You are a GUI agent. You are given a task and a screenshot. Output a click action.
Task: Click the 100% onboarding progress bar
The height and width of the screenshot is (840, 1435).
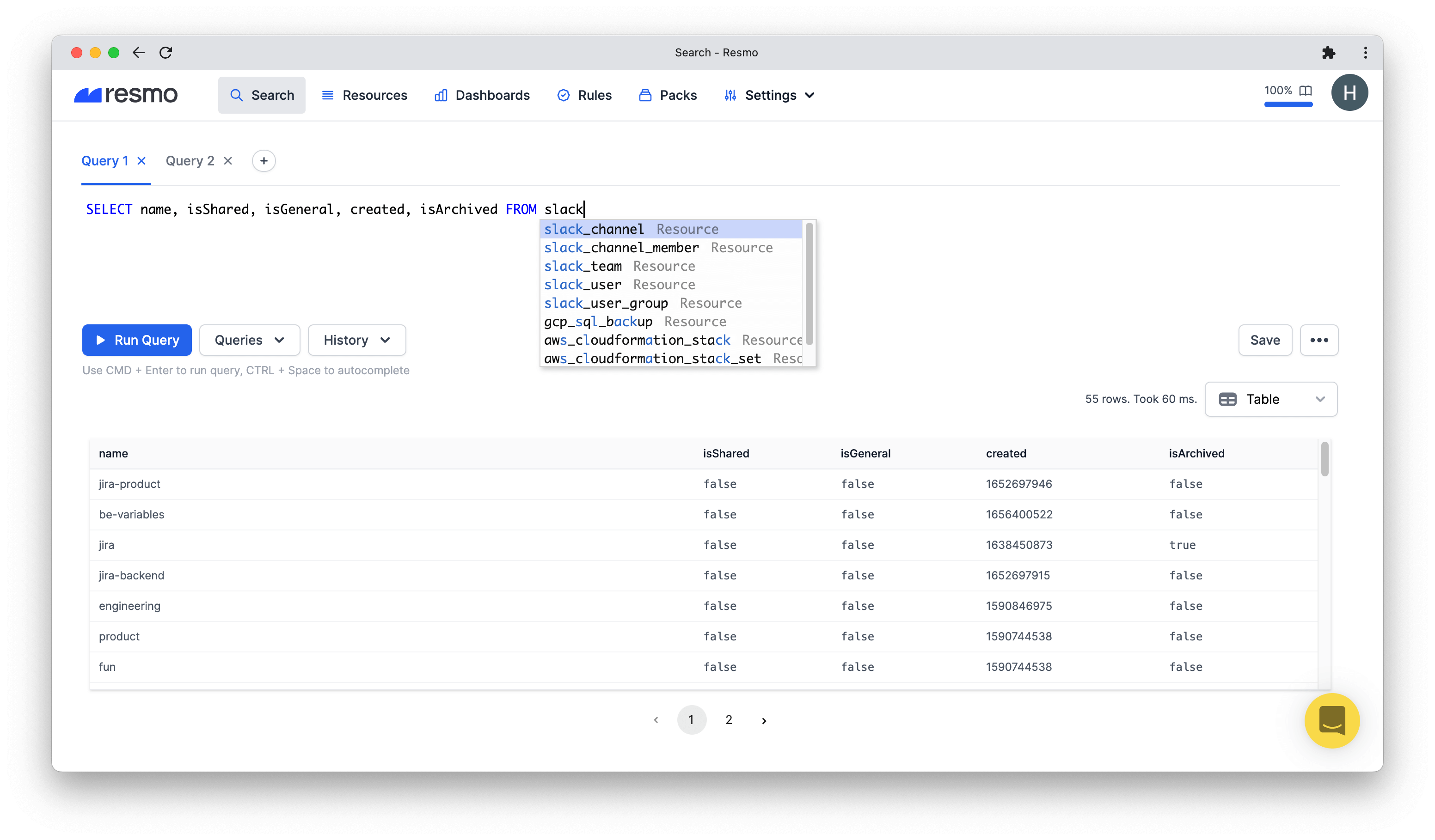click(1288, 105)
